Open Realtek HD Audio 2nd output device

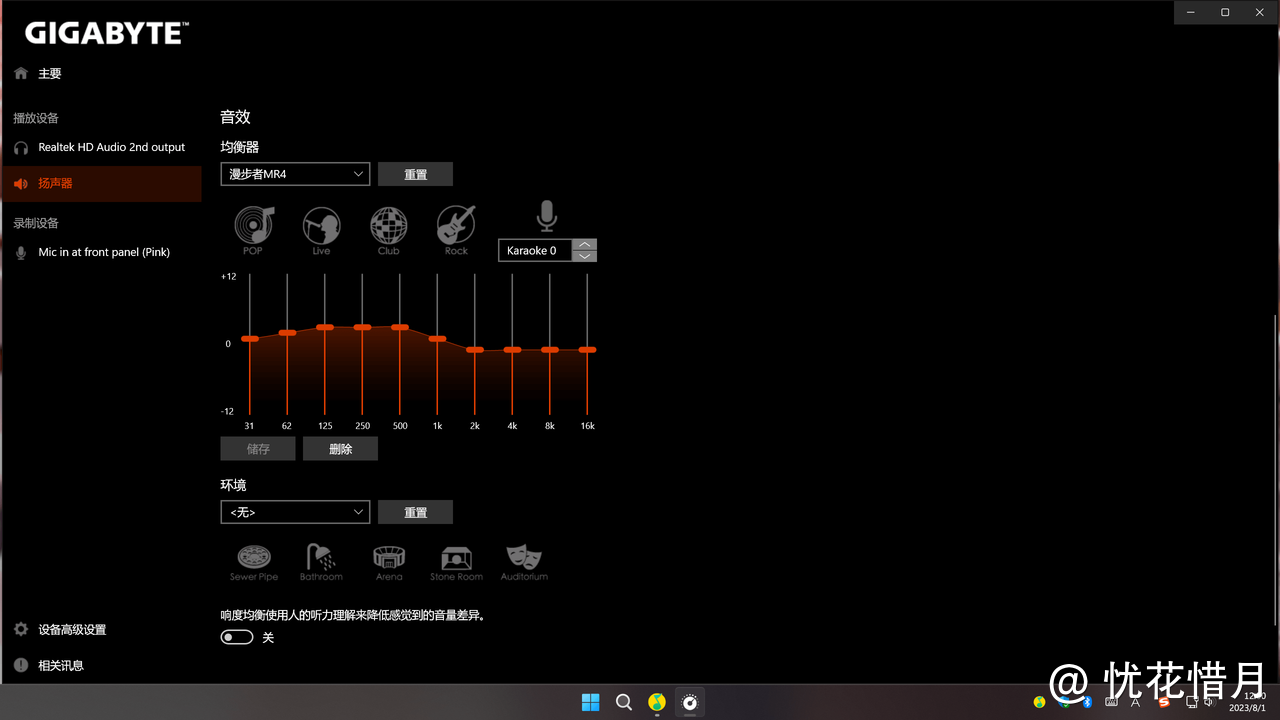[111, 147]
